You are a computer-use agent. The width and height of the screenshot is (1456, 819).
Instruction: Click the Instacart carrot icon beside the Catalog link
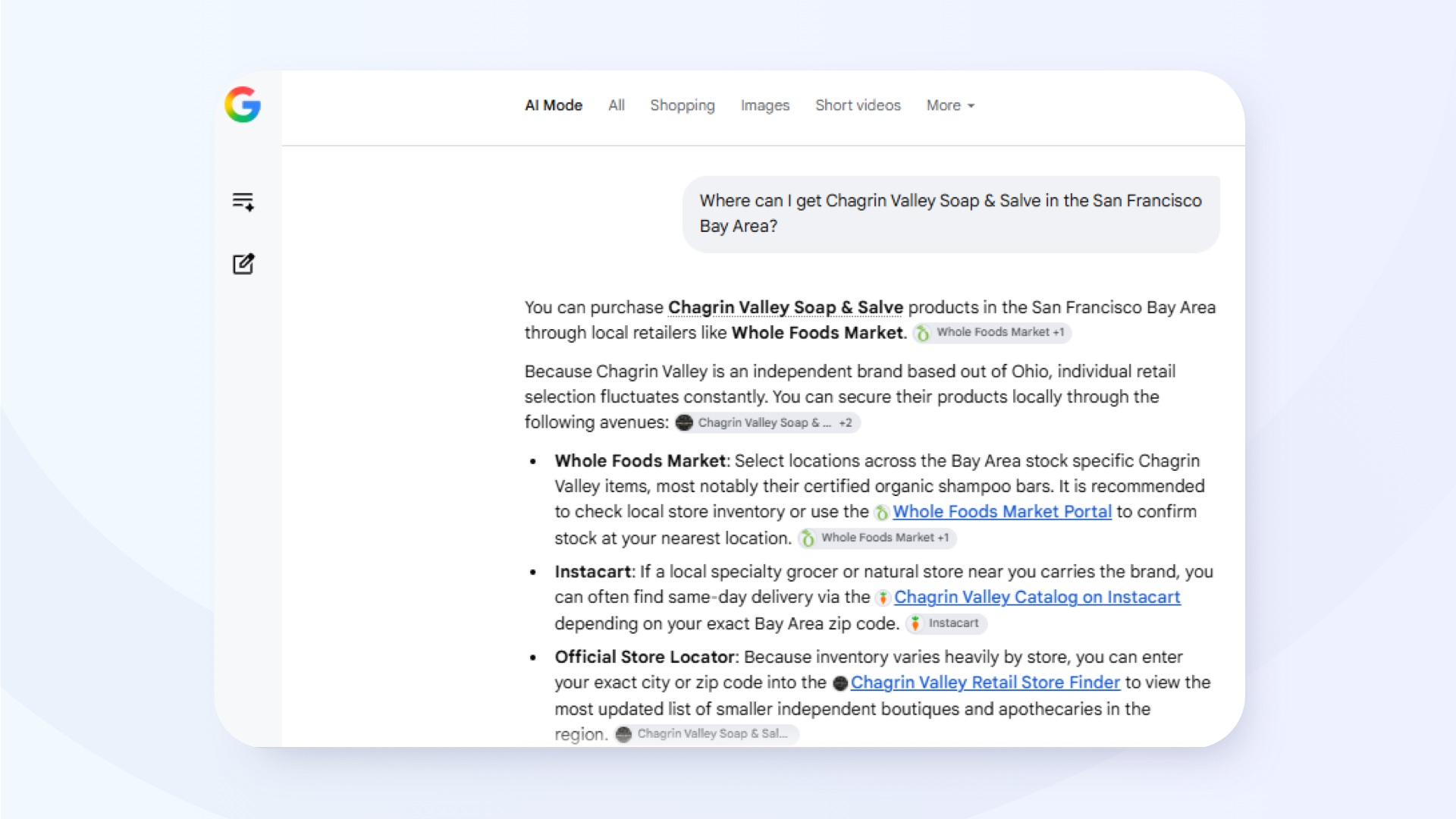[x=883, y=598]
